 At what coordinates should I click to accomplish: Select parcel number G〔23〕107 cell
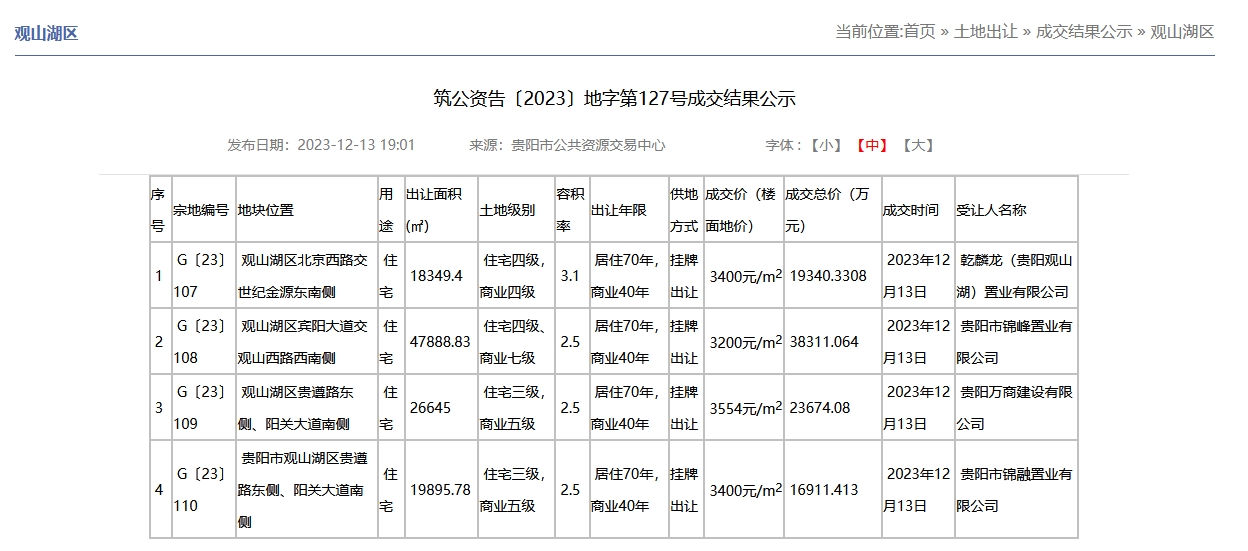(202, 276)
